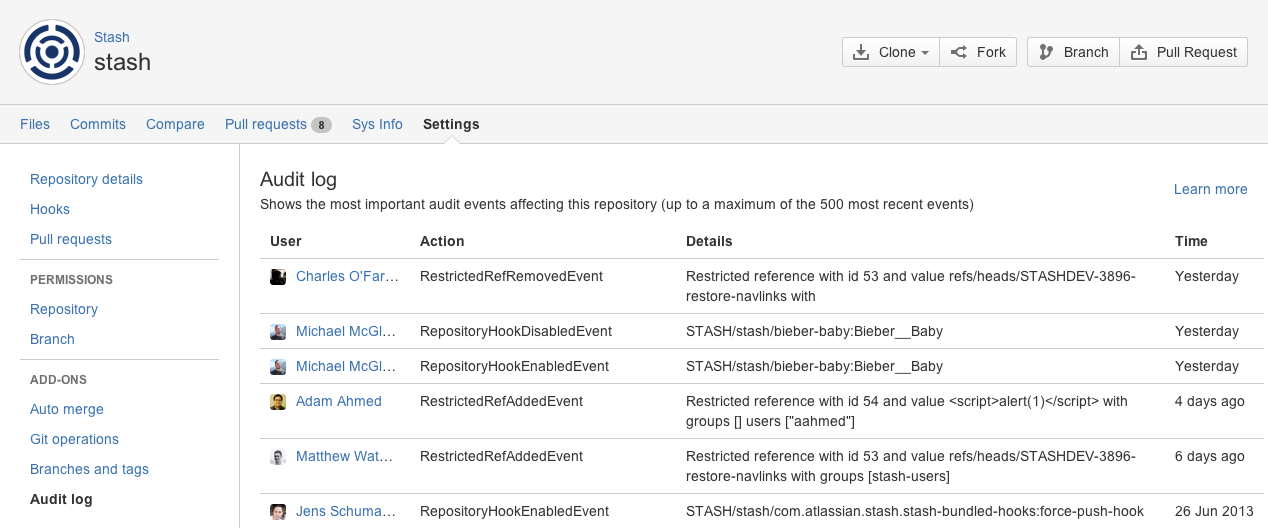Select Audit log in sidebar
This screenshot has width=1268, height=528.
pos(61,499)
